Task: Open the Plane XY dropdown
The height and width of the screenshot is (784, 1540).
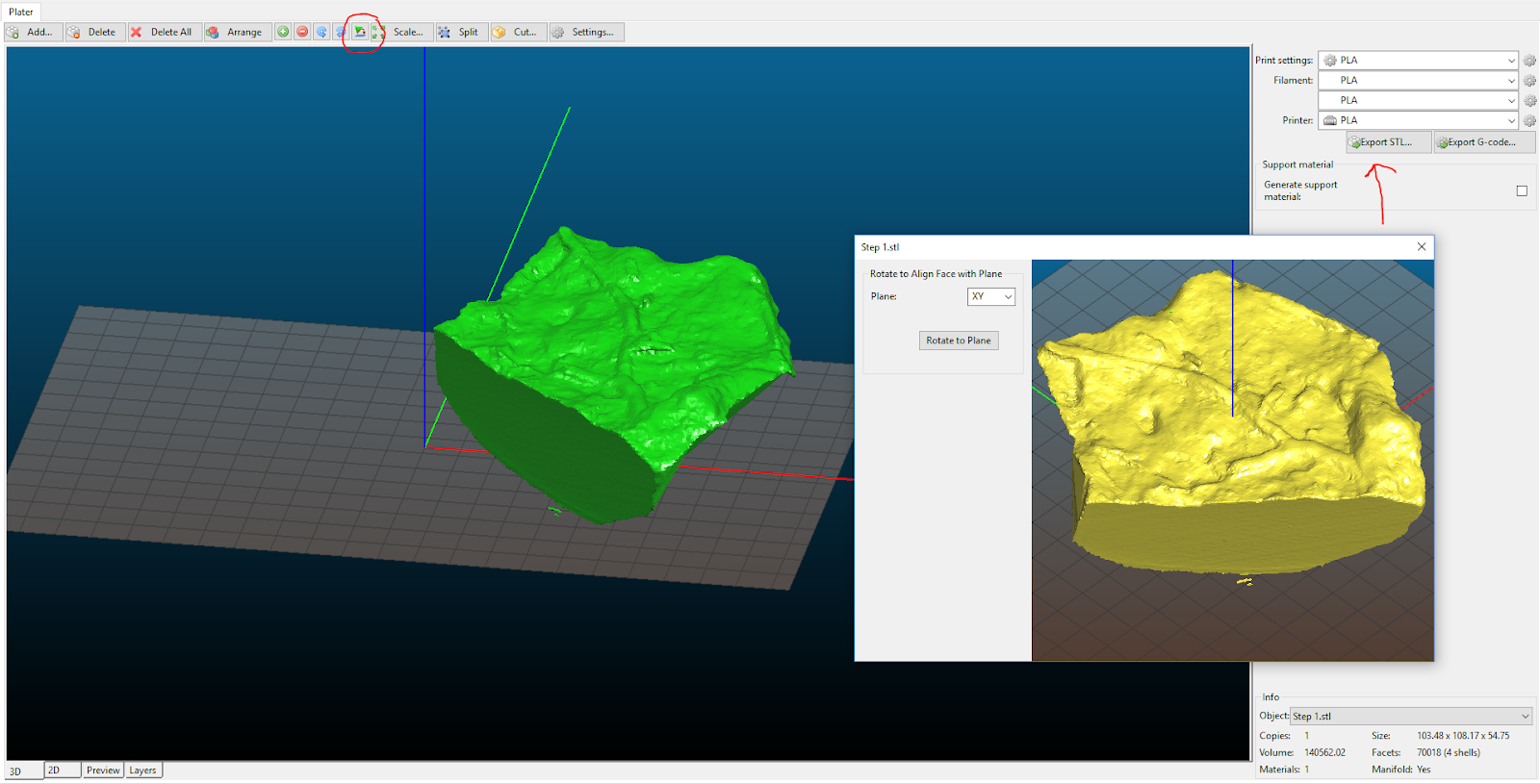Action: pos(990,296)
